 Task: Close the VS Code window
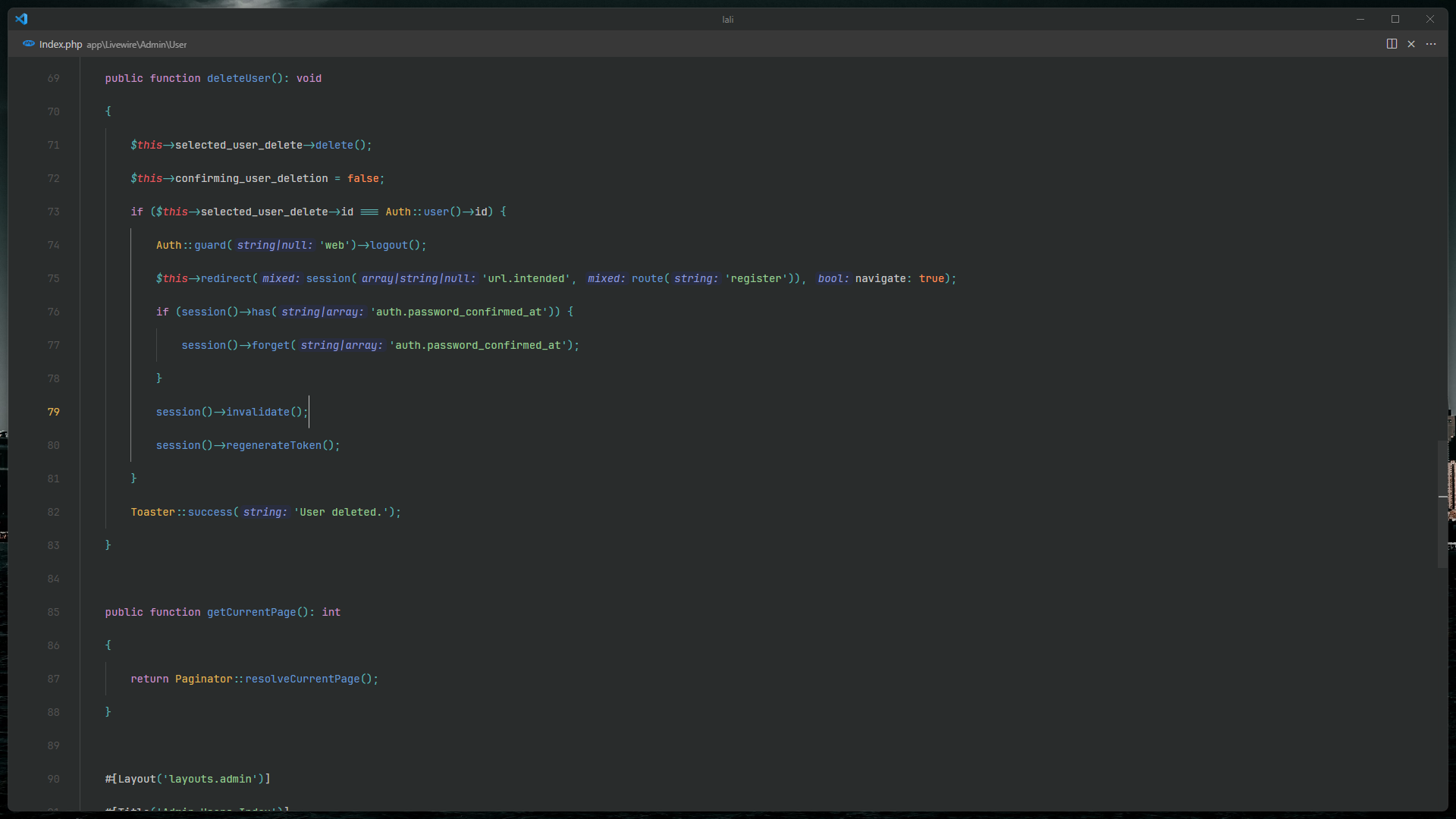coord(1430,19)
